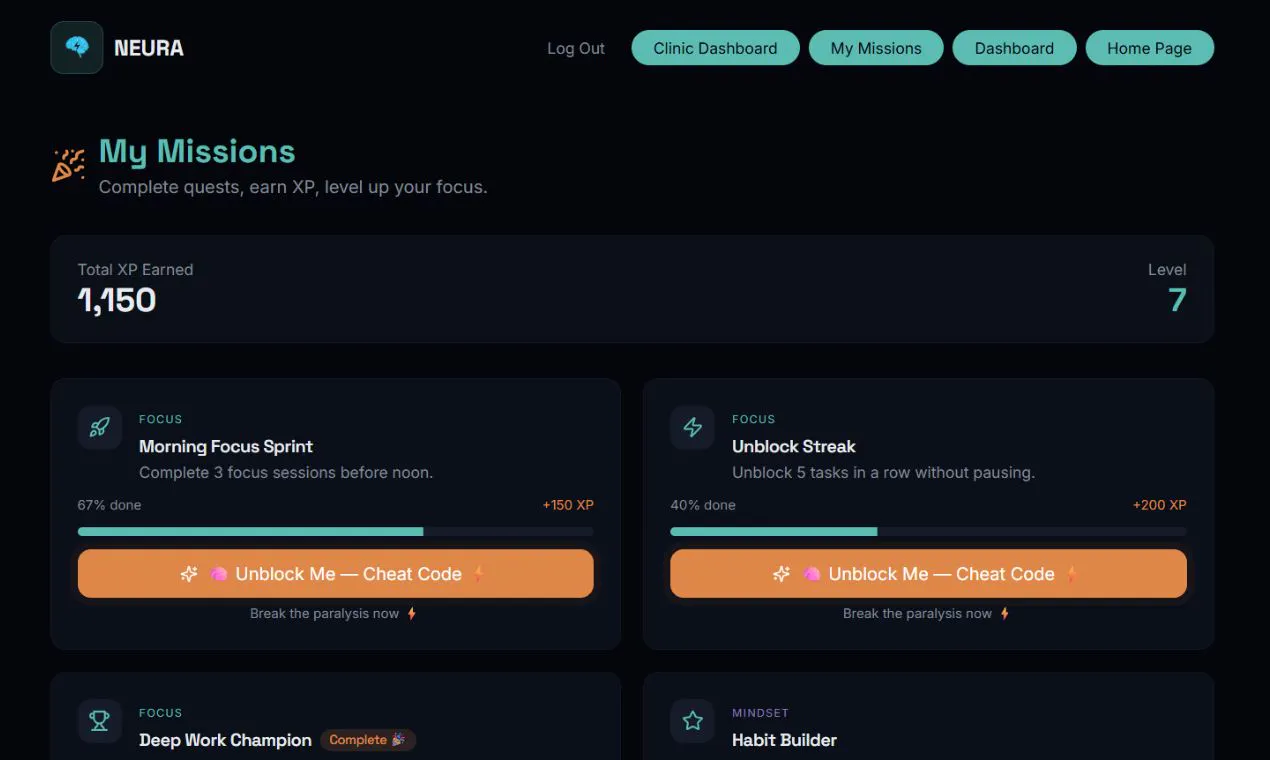Click the Unblock Streak progress bar
1270x760 pixels.
(x=928, y=532)
